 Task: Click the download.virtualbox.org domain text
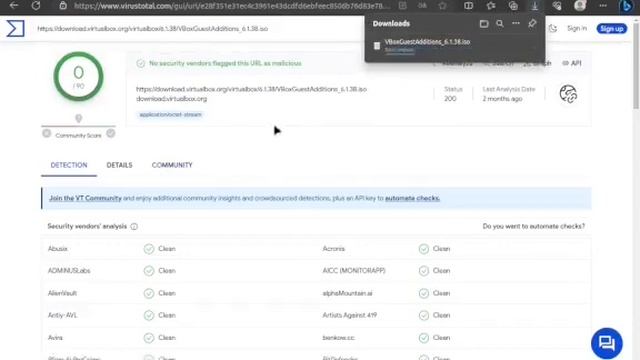click(x=171, y=99)
